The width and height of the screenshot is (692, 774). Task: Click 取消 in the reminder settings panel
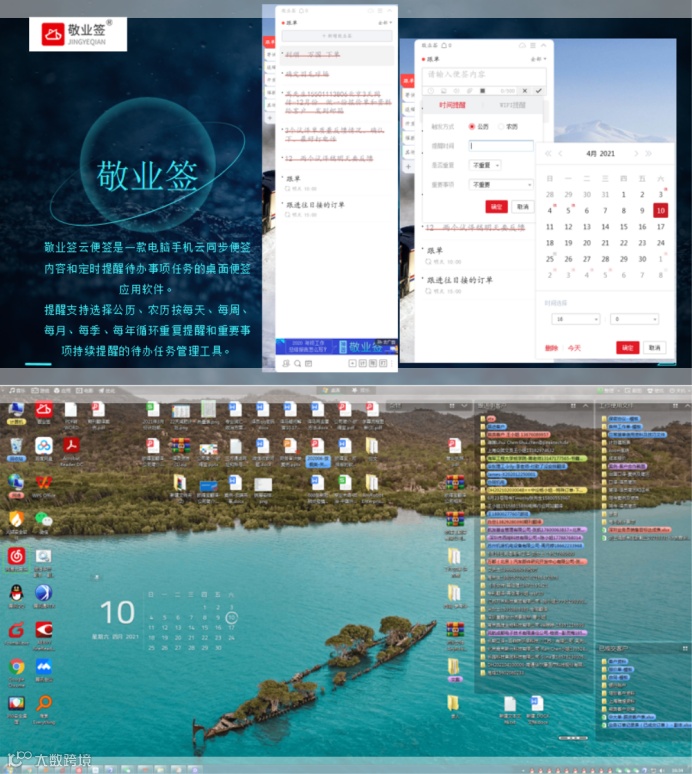pyautogui.click(x=523, y=206)
